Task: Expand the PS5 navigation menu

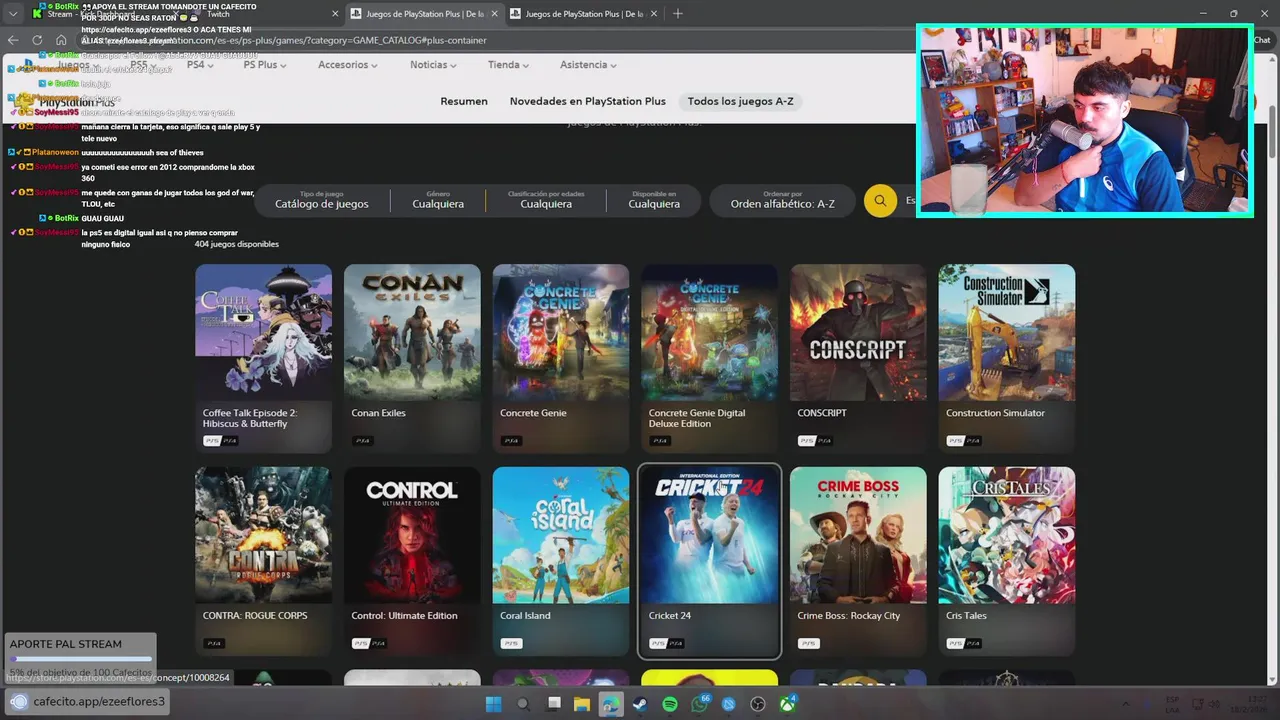Action: click(144, 65)
